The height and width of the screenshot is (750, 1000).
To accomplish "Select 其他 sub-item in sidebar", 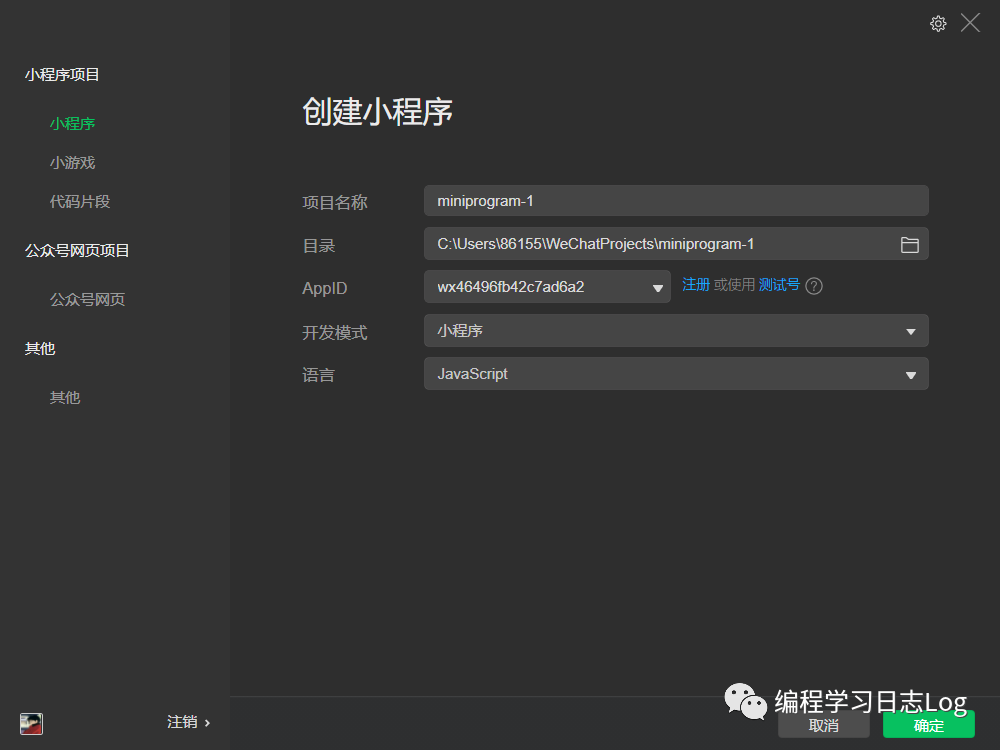I will point(65,397).
